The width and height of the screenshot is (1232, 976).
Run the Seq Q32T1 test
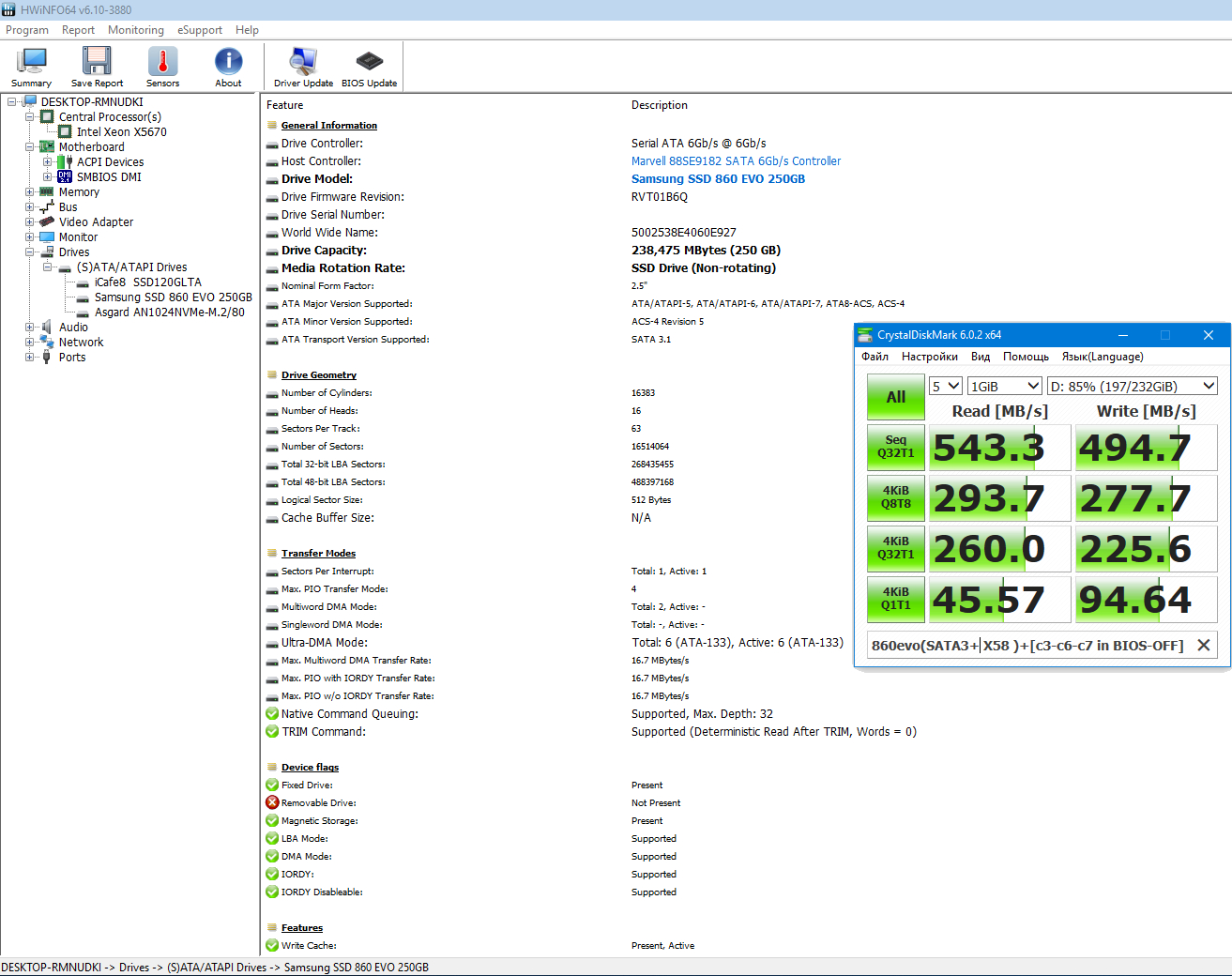(896, 447)
